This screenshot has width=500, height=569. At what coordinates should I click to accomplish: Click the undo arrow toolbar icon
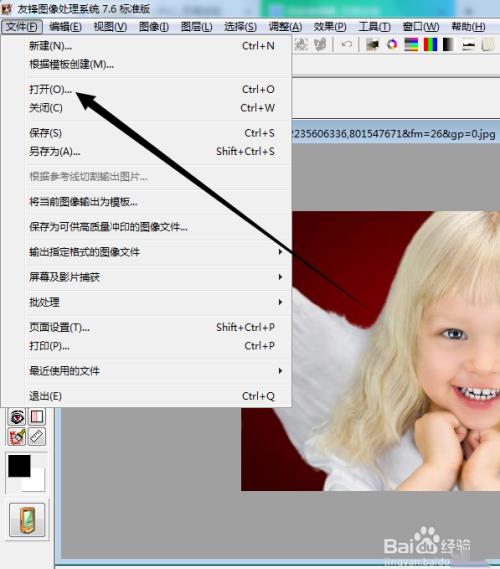[347, 45]
